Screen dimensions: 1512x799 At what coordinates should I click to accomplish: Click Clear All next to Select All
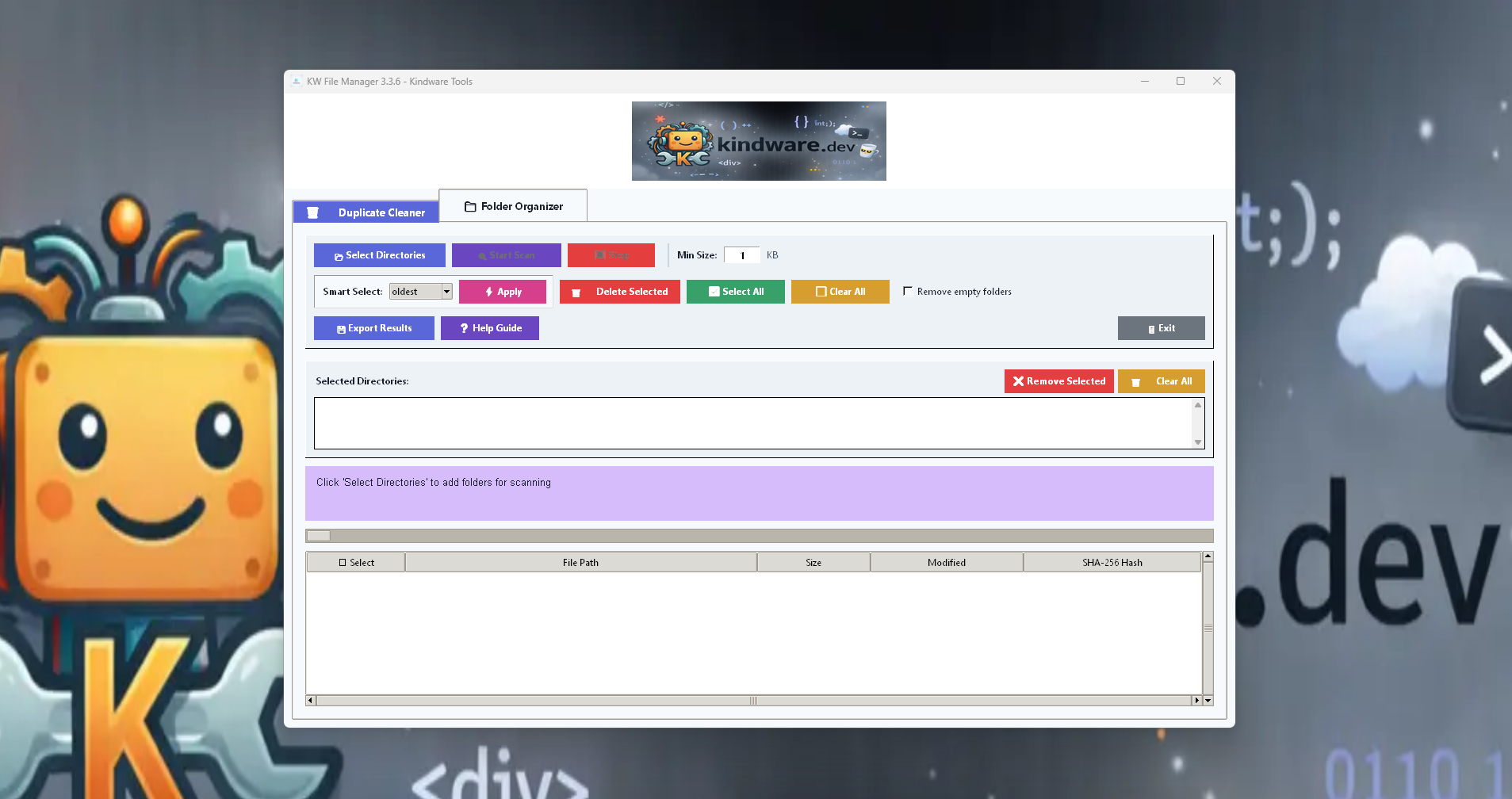840,292
